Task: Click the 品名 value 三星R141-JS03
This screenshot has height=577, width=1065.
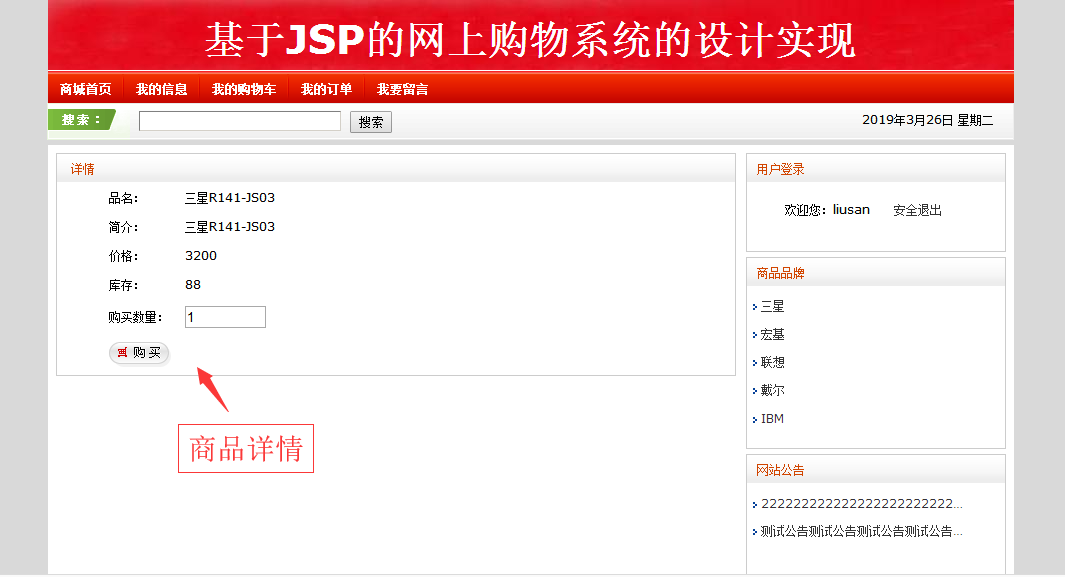Action: [x=230, y=198]
